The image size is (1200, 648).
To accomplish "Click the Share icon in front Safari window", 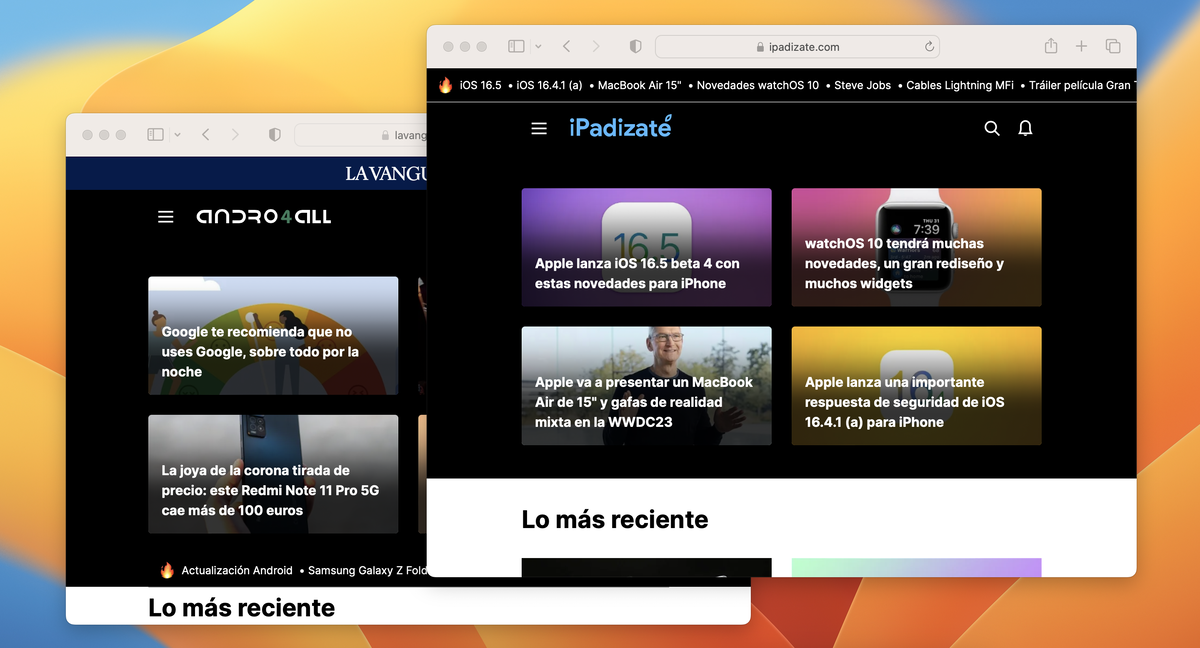I will pos(1051,46).
